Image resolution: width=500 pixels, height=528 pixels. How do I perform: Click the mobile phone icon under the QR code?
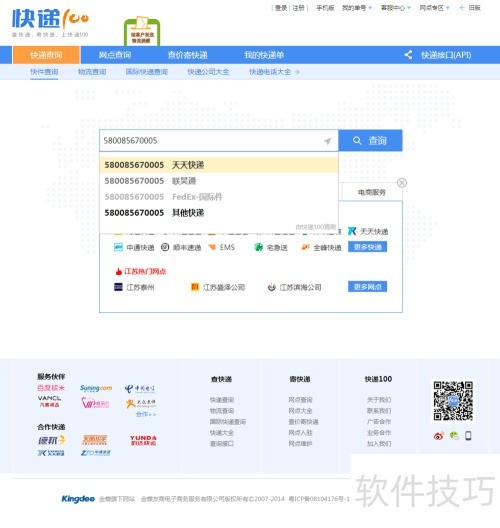(x=468, y=436)
